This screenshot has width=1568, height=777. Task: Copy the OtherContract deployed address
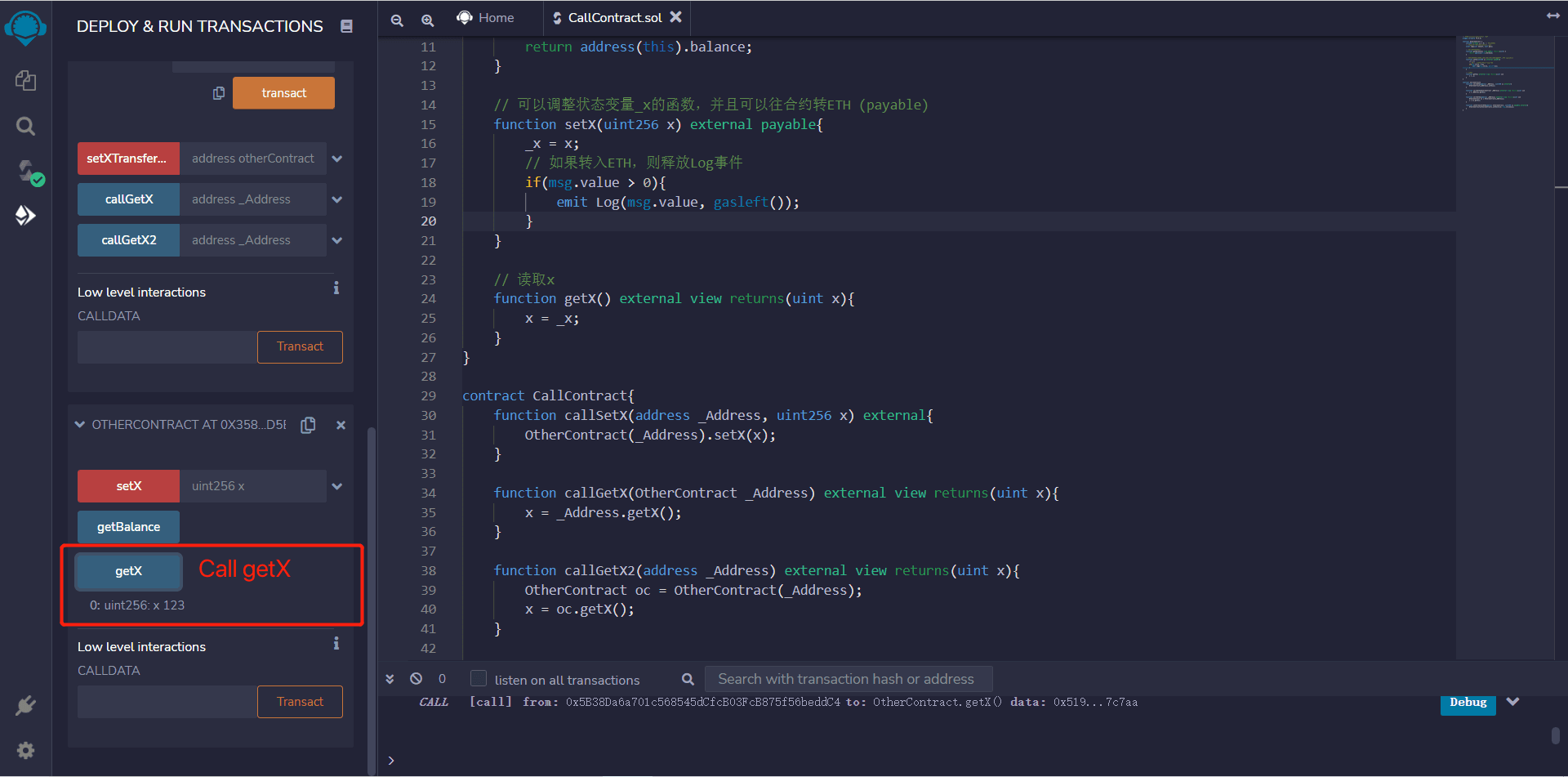point(308,425)
